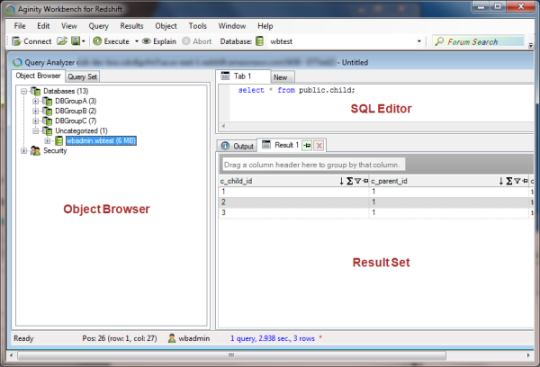540x367 pixels.
Task: Open the Query menu
Action: point(98,26)
